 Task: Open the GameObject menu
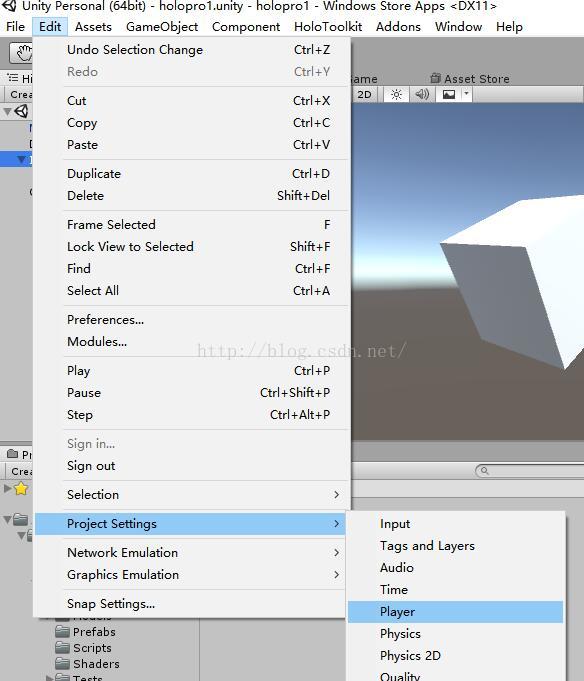(x=162, y=26)
